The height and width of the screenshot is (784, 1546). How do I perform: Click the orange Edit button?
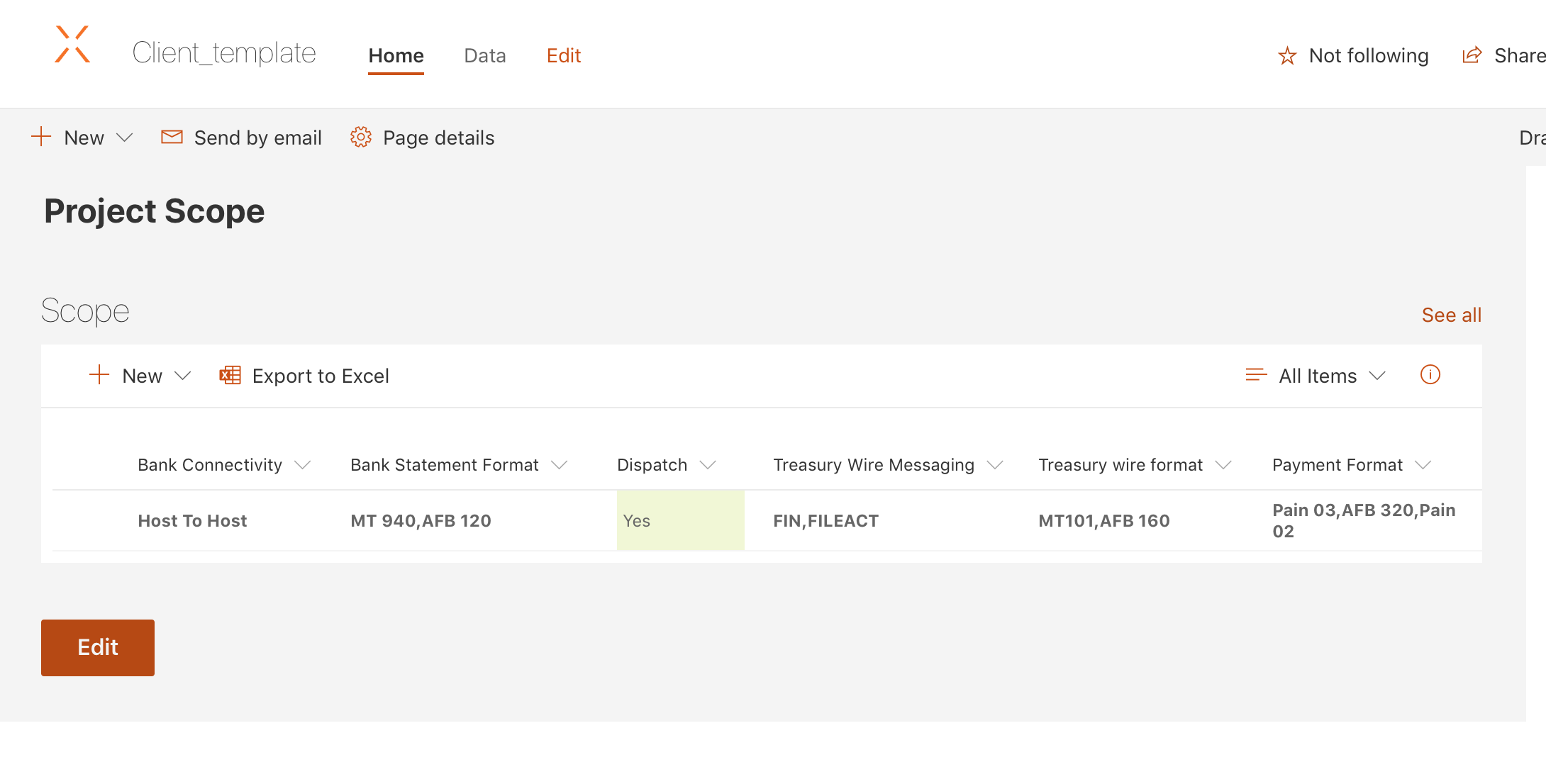coord(98,648)
